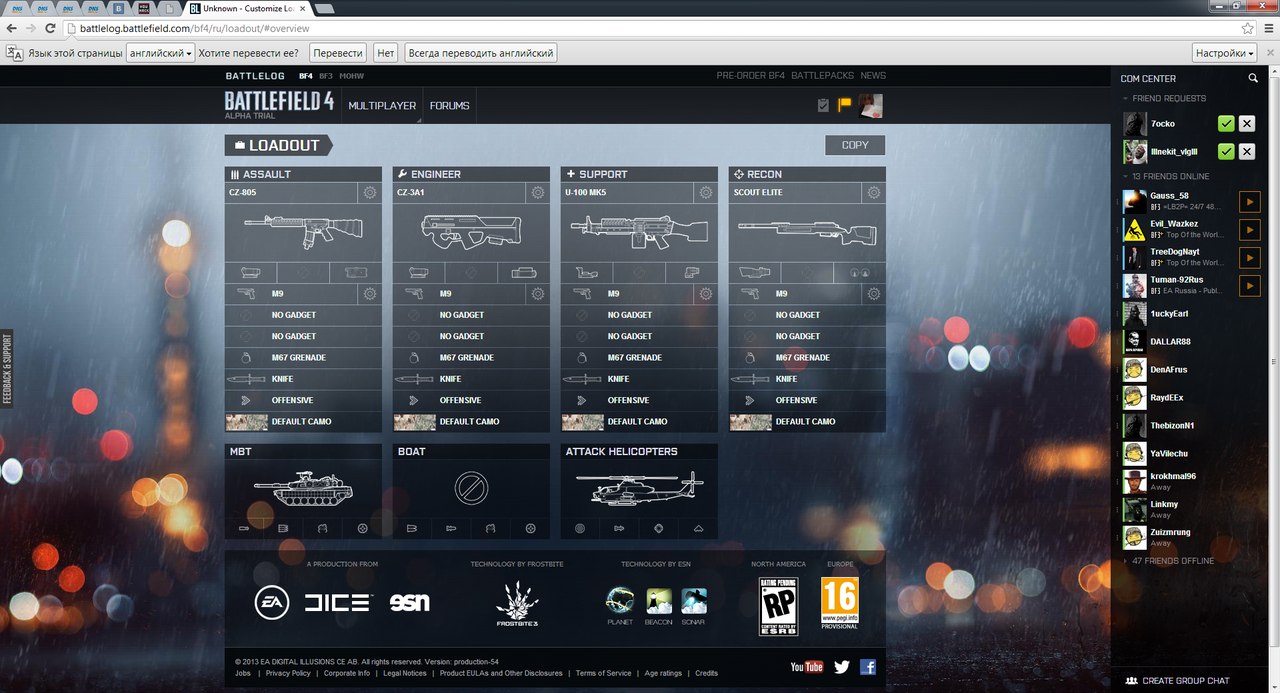Open language dropdown in translate bar
1280x693 pixels.
pos(161,53)
